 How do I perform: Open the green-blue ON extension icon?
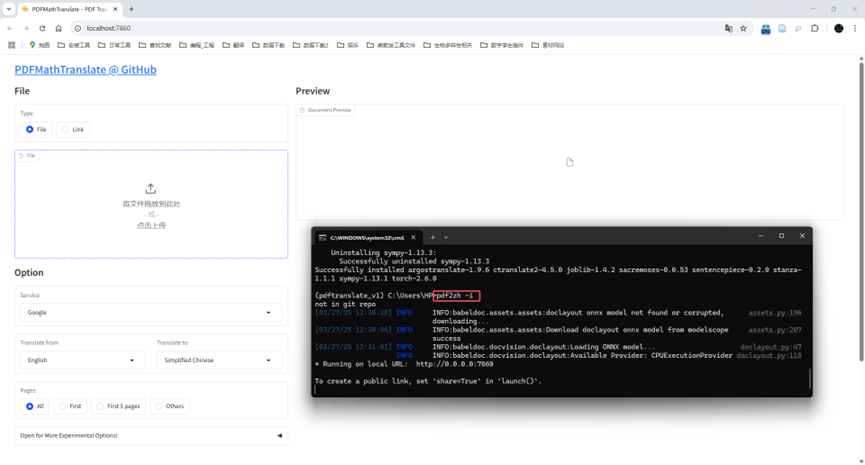765,29
